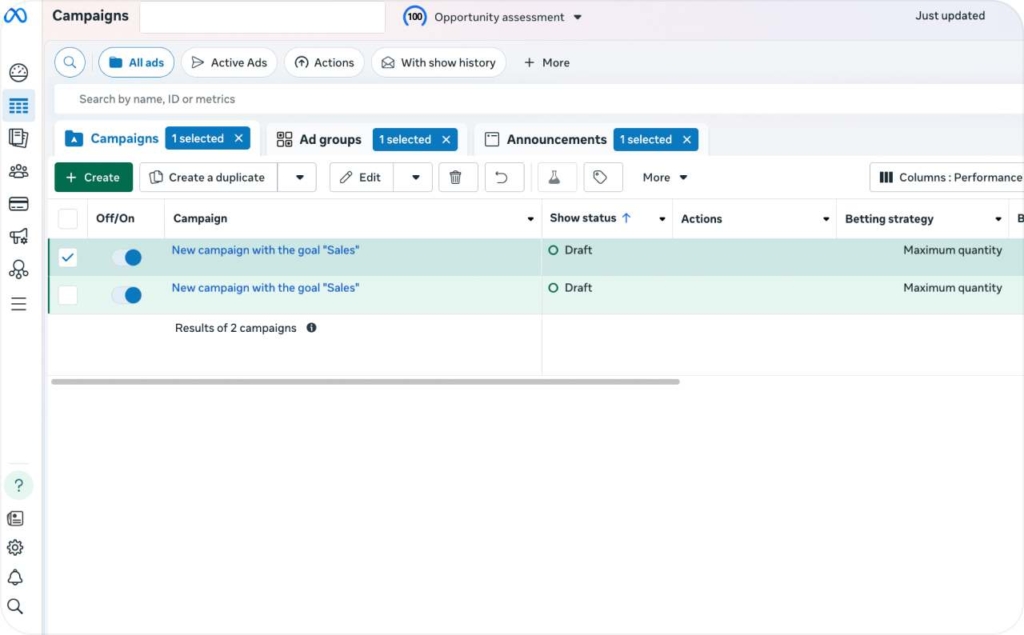Open the campaign link 'New campaign with the goal Sales'
The image size is (1024, 635).
(265, 250)
